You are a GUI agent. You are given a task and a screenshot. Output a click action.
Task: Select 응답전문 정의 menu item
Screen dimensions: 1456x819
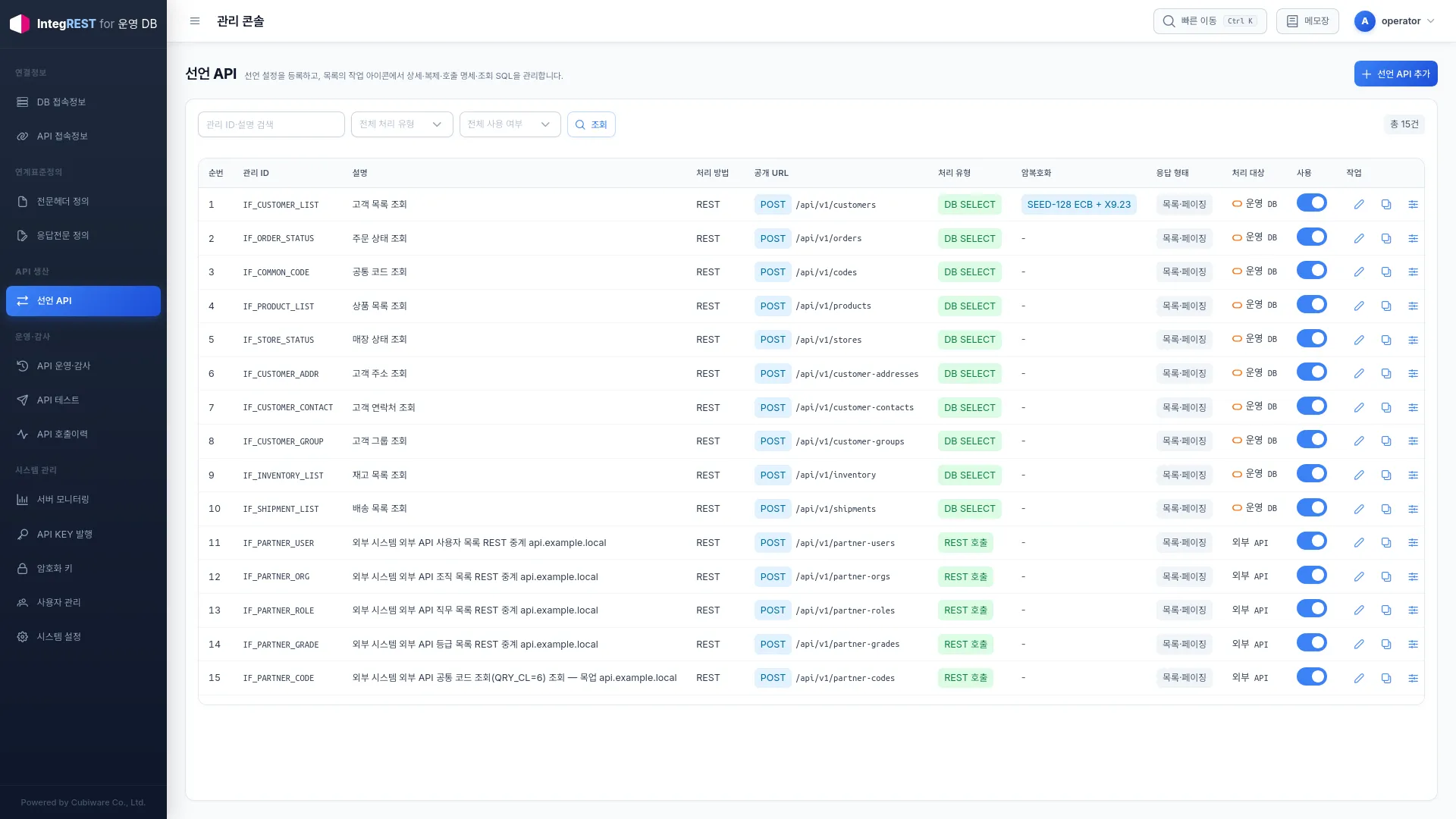point(83,236)
